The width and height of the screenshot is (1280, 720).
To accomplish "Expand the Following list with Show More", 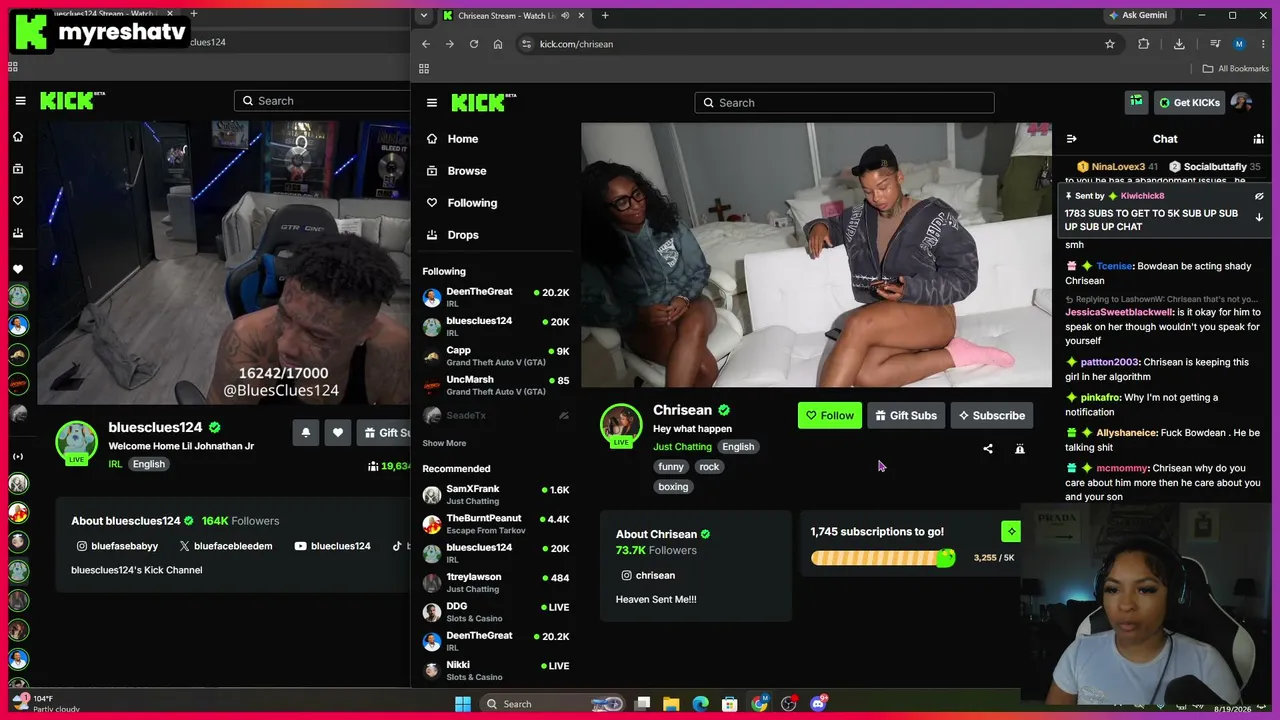I will 444,443.
